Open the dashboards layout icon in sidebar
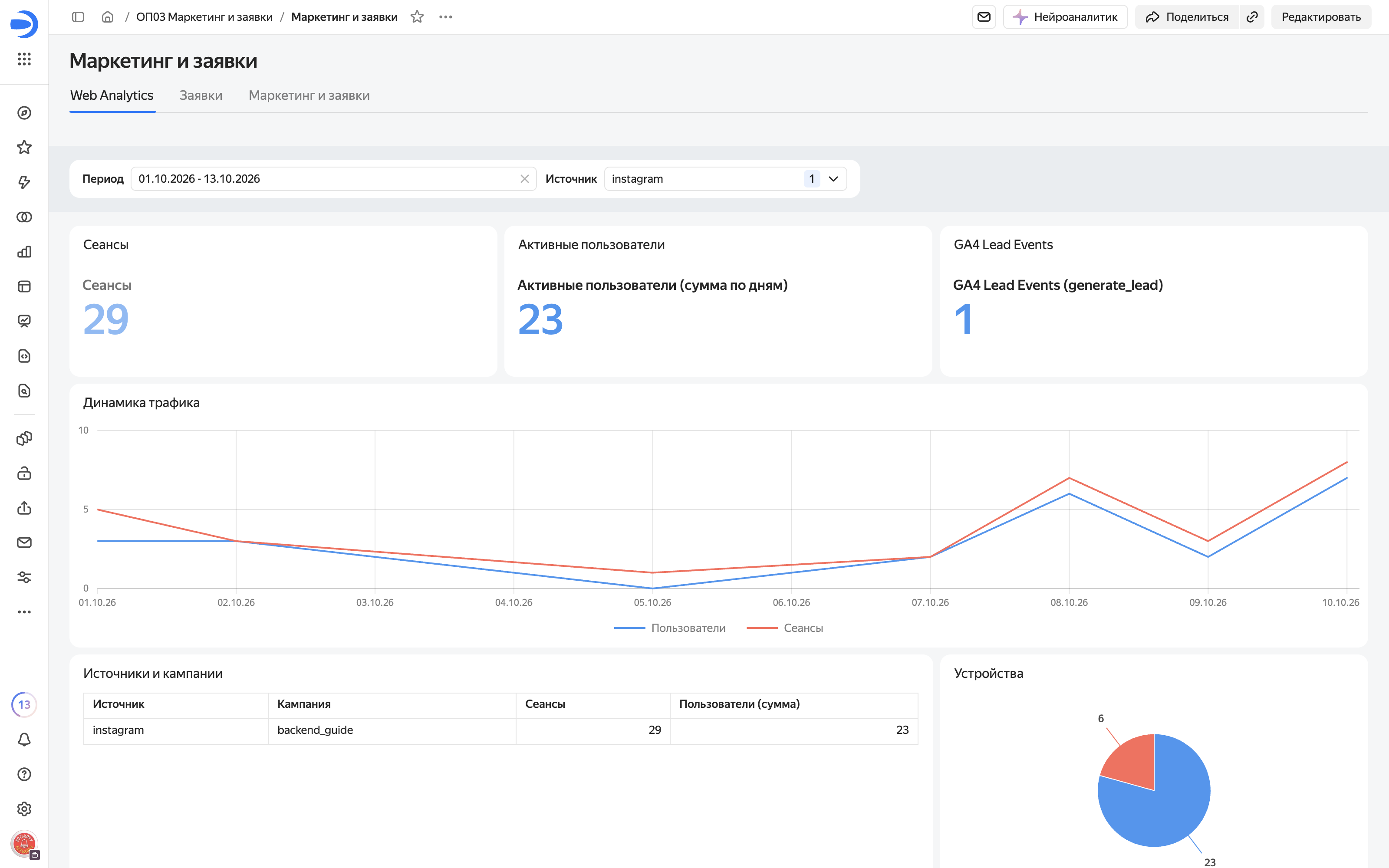Viewport: 1389px width, 868px height. [x=24, y=286]
